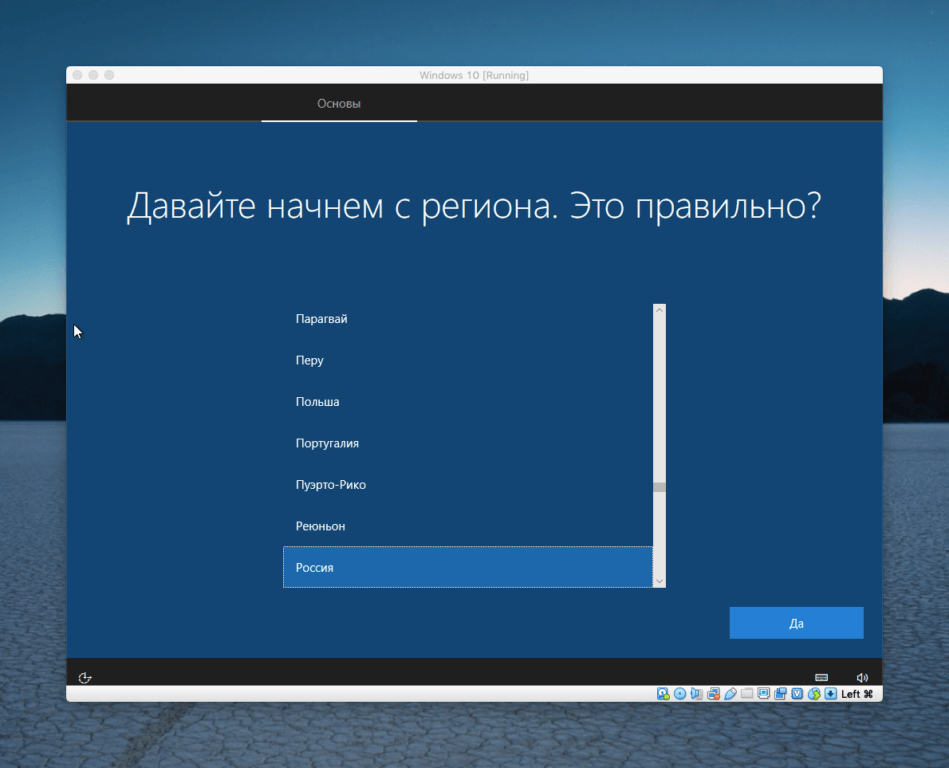Open the USB devices indicator
This screenshot has width=949, height=768.
pyautogui.click(x=731, y=694)
